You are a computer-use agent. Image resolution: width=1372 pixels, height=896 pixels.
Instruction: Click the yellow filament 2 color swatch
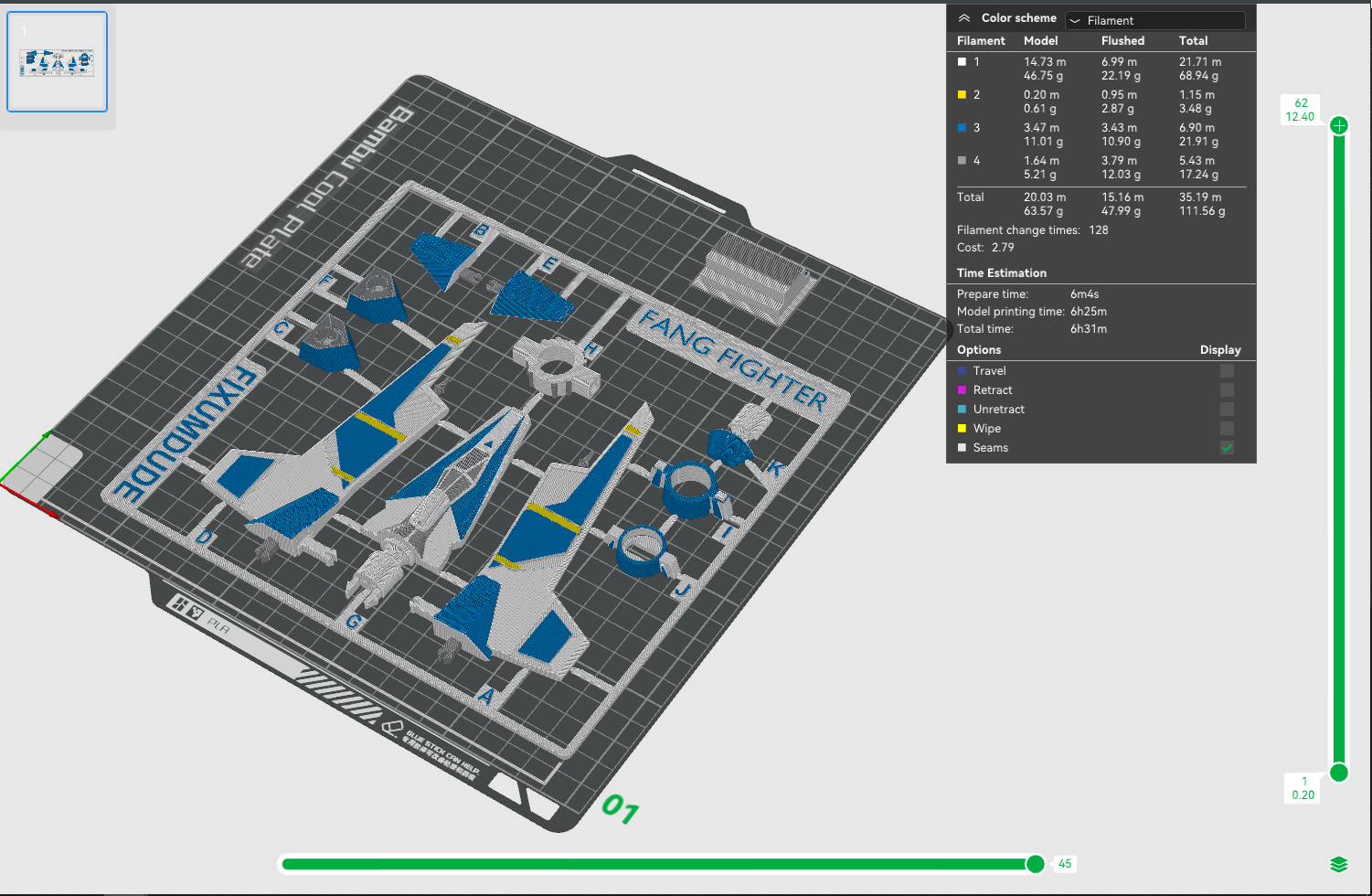click(x=962, y=95)
